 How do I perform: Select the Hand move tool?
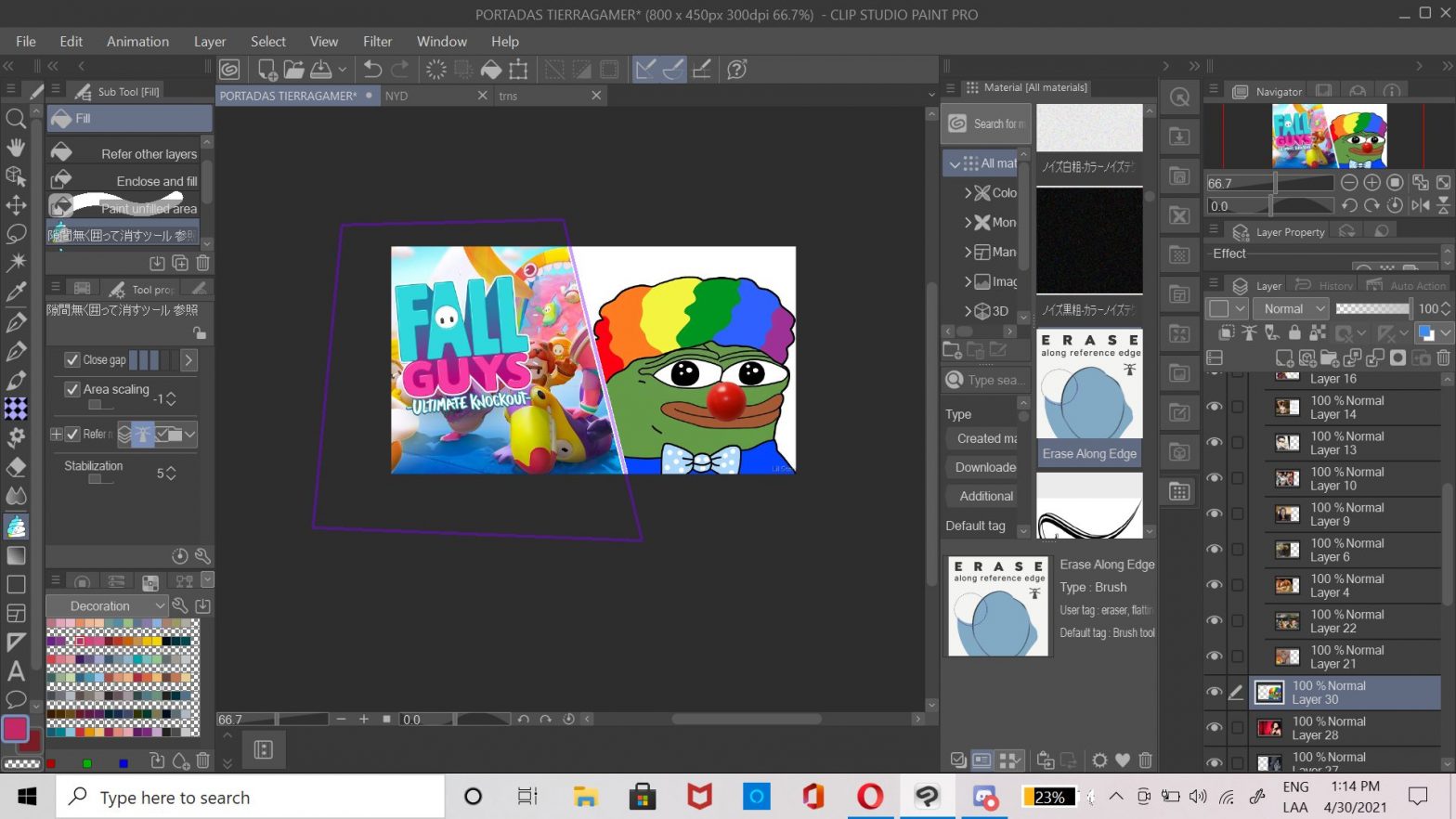(x=16, y=147)
